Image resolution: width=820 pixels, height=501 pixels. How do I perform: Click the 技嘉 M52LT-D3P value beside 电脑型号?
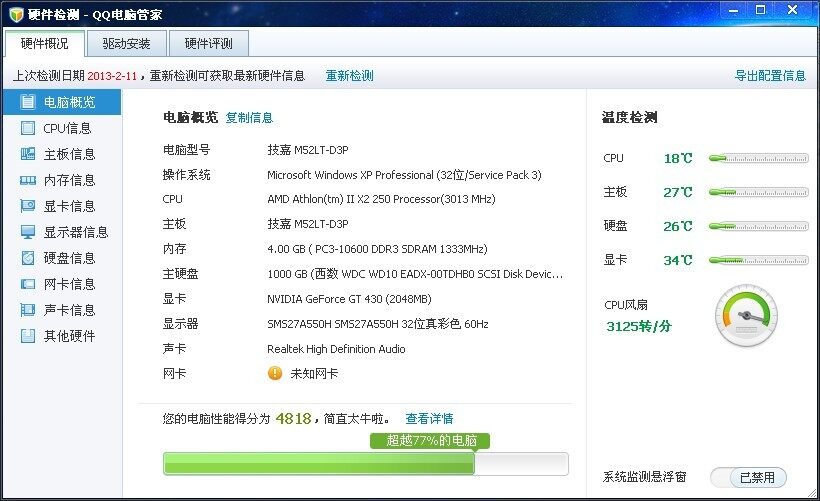308,150
